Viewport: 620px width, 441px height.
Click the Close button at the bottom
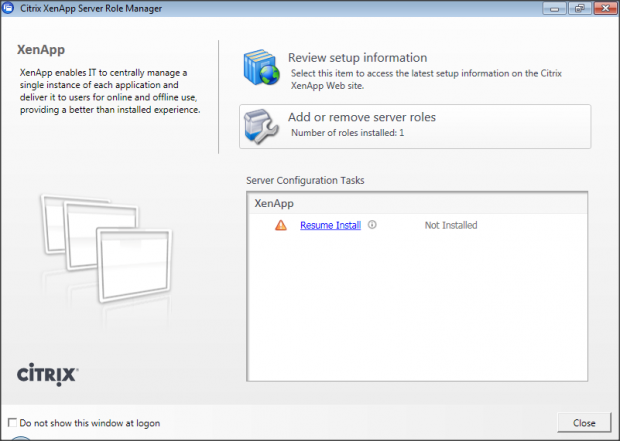coord(584,423)
